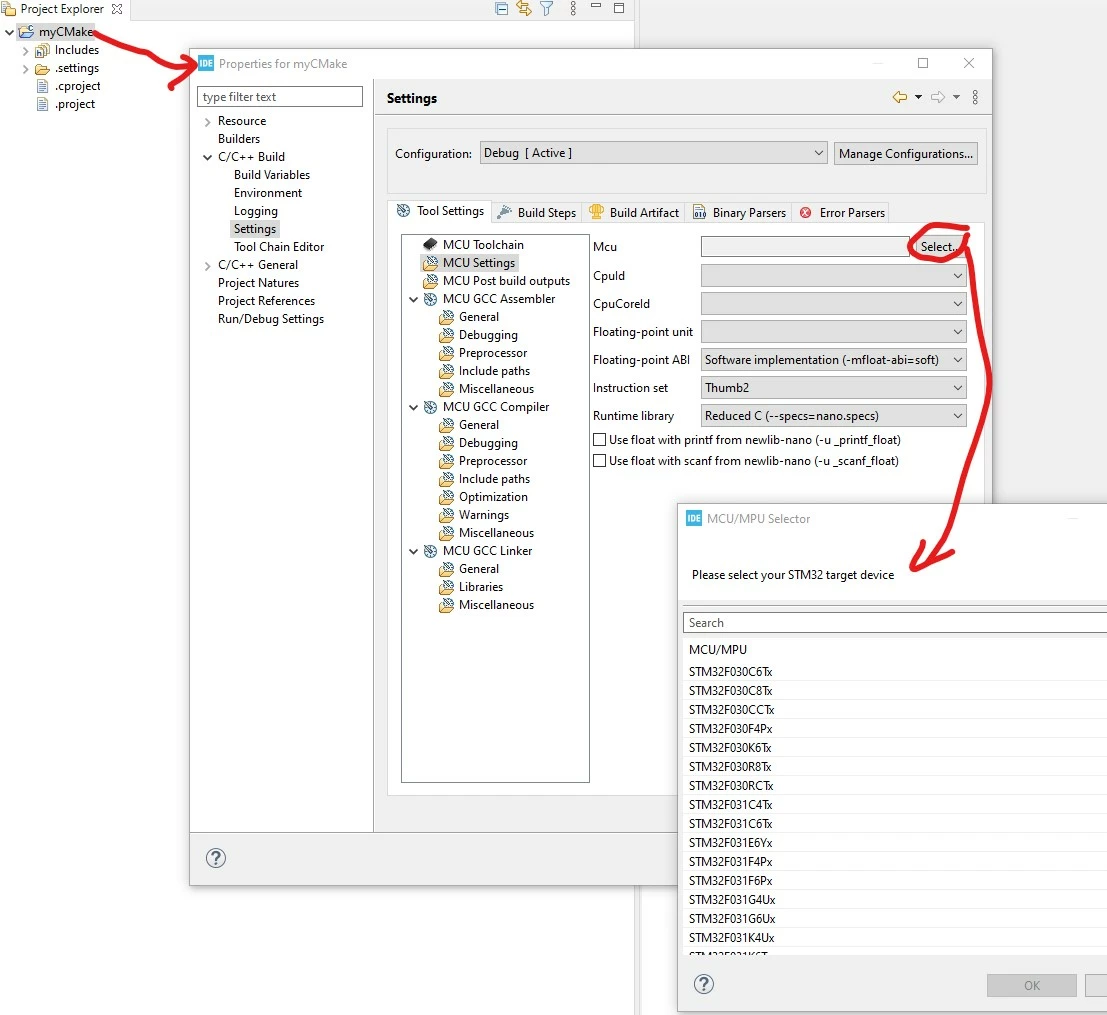The height and width of the screenshot is (1015, 1107).
Task: Open Runtime library dropdown
Action: 833,416
